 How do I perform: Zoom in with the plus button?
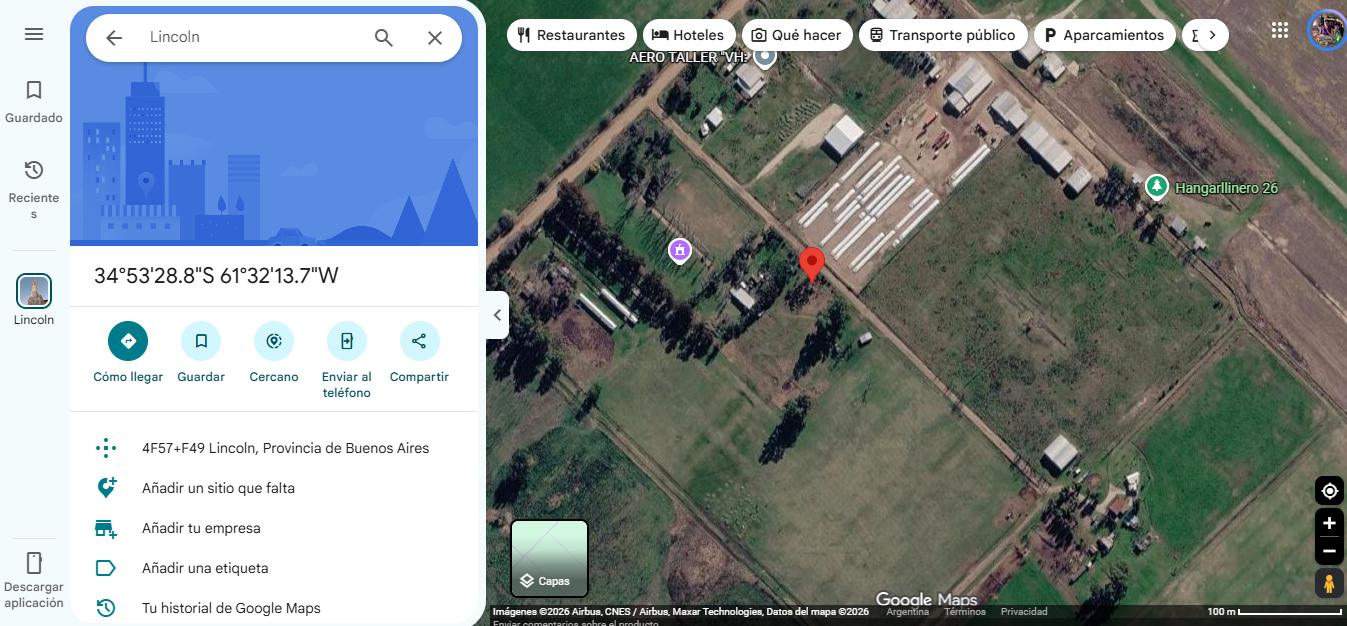pyautogui.click(x=1329, y=523)
